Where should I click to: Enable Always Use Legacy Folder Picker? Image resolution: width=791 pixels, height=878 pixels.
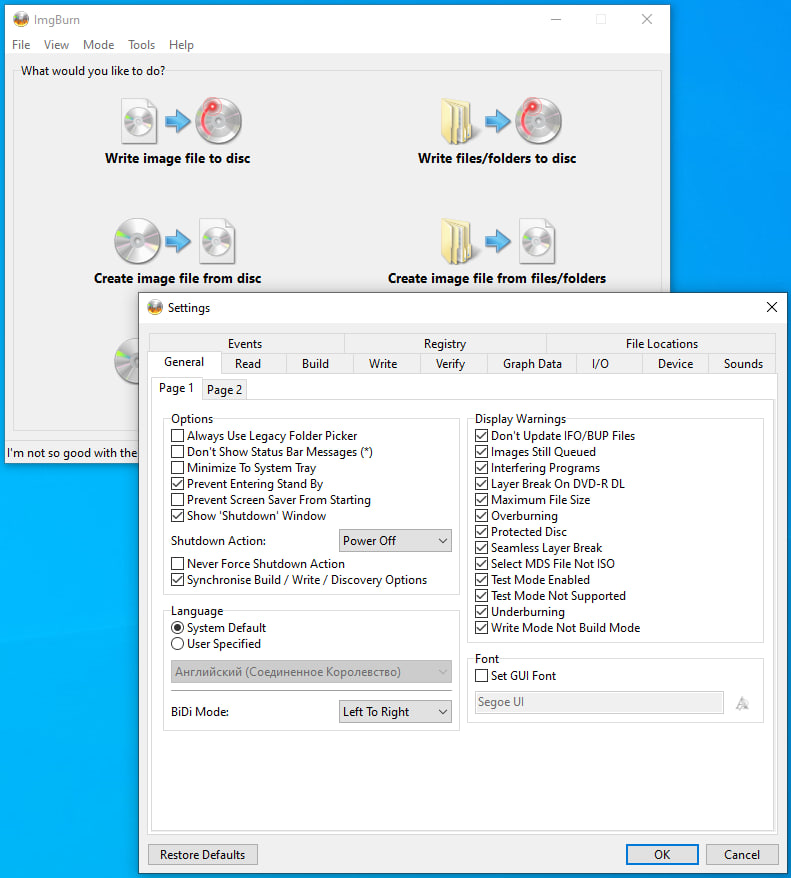pos(177,436)
